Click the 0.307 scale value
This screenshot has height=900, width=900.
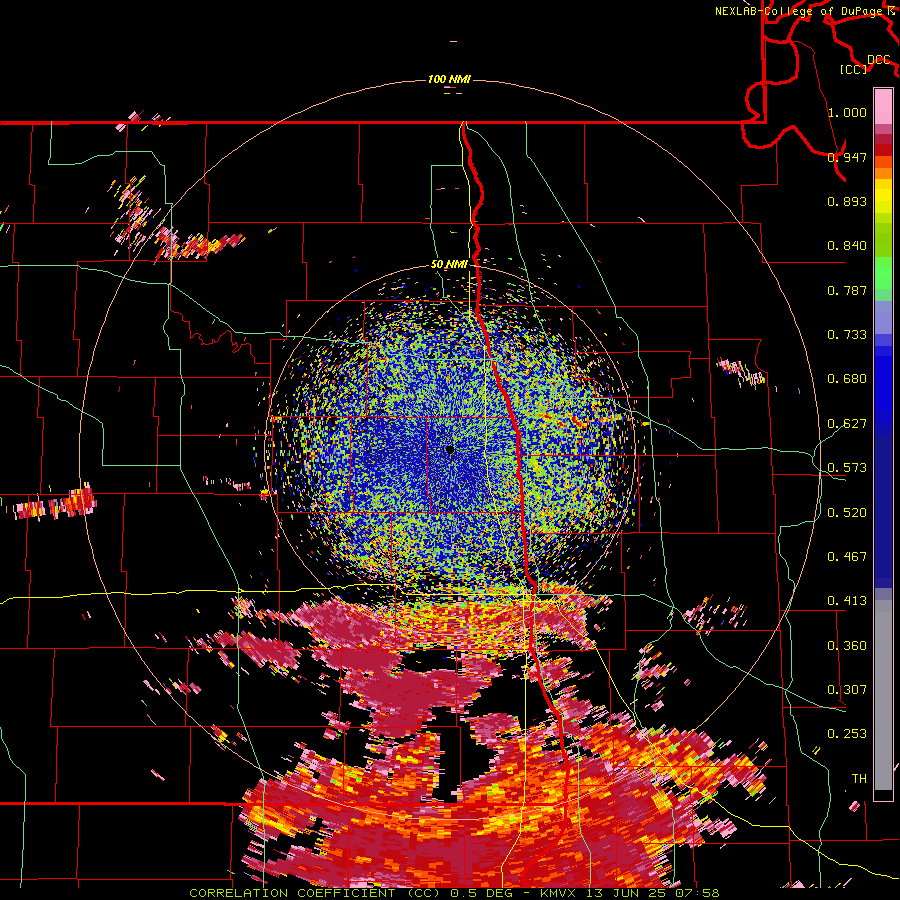point(847,690)
